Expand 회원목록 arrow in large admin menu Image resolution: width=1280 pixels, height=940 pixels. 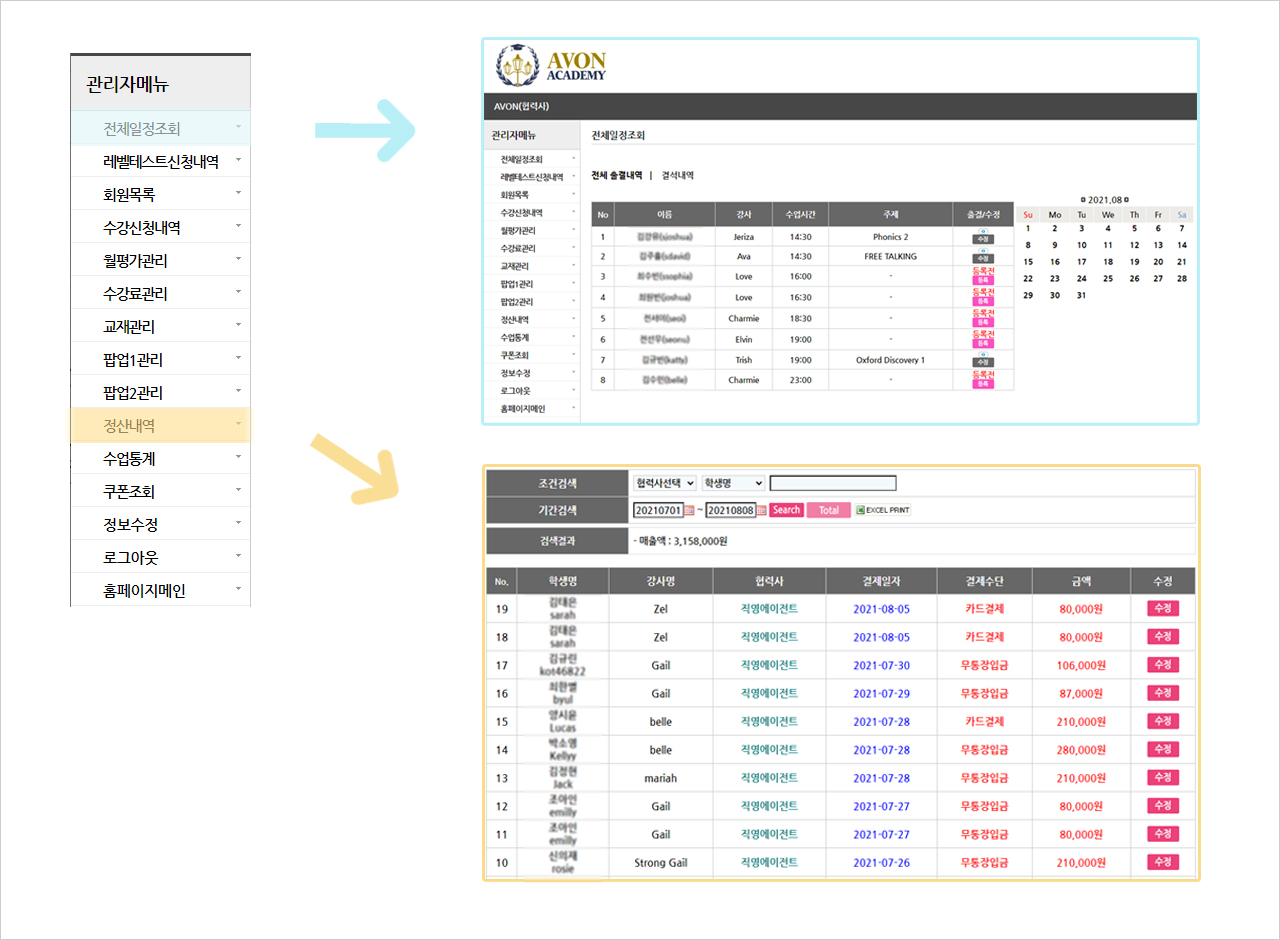[x=238, y=193]
